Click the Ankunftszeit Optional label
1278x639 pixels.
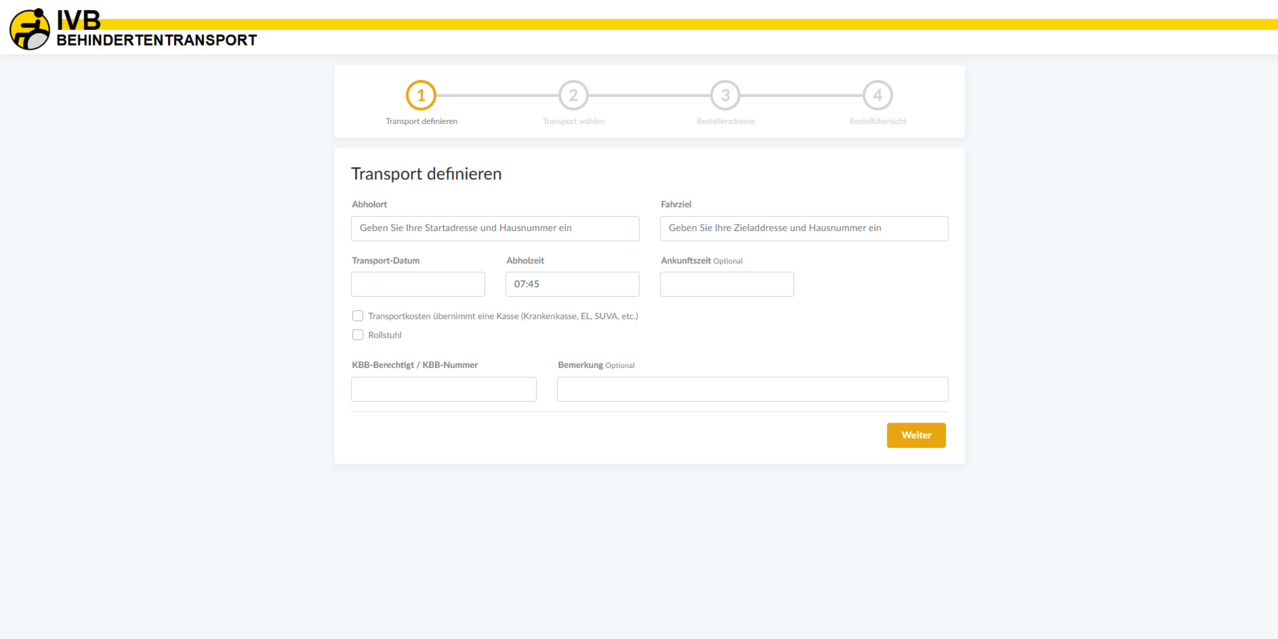pos(702,260)
